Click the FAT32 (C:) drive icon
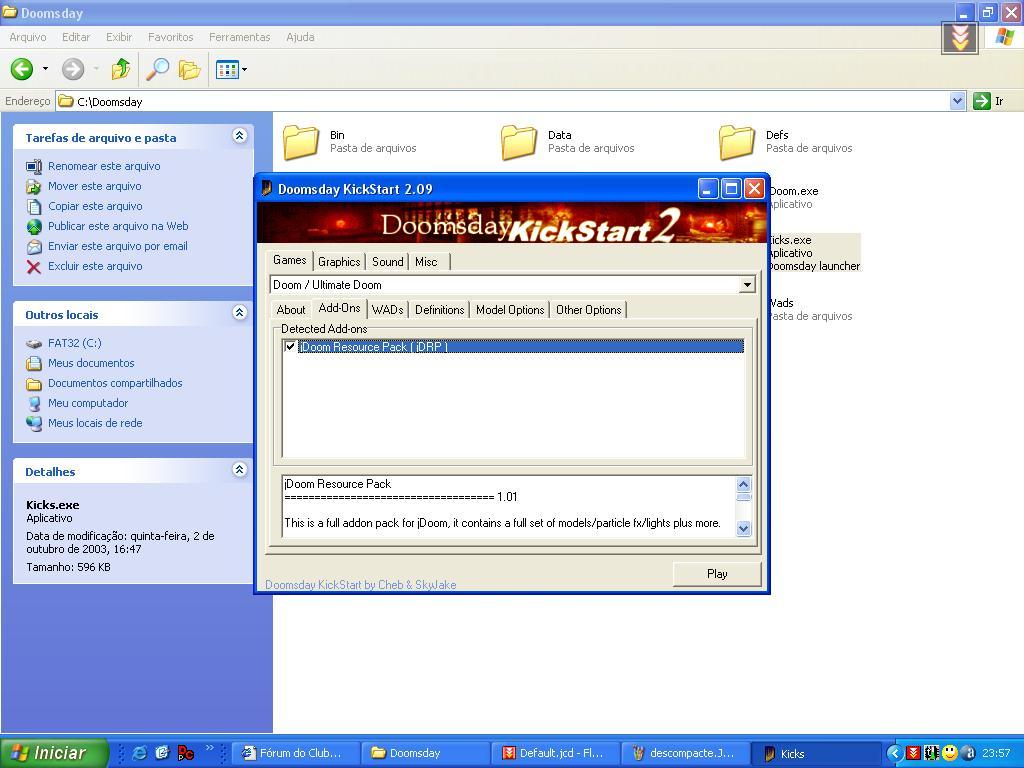The height and width of the screenshot is (768, 1024). pyautogui.click(x=34, y=344)
